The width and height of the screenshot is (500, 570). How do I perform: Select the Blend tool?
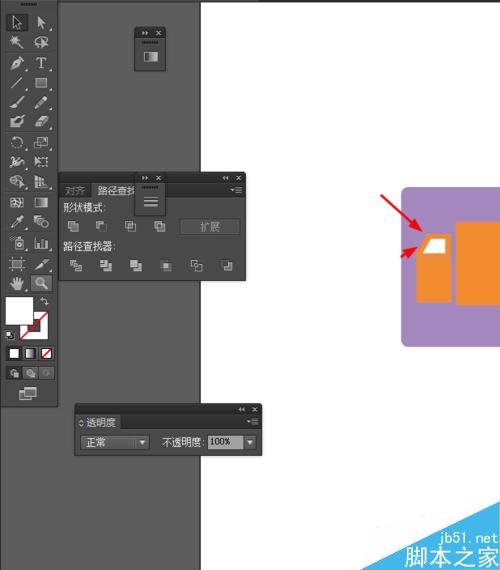(x=41, y=222)
